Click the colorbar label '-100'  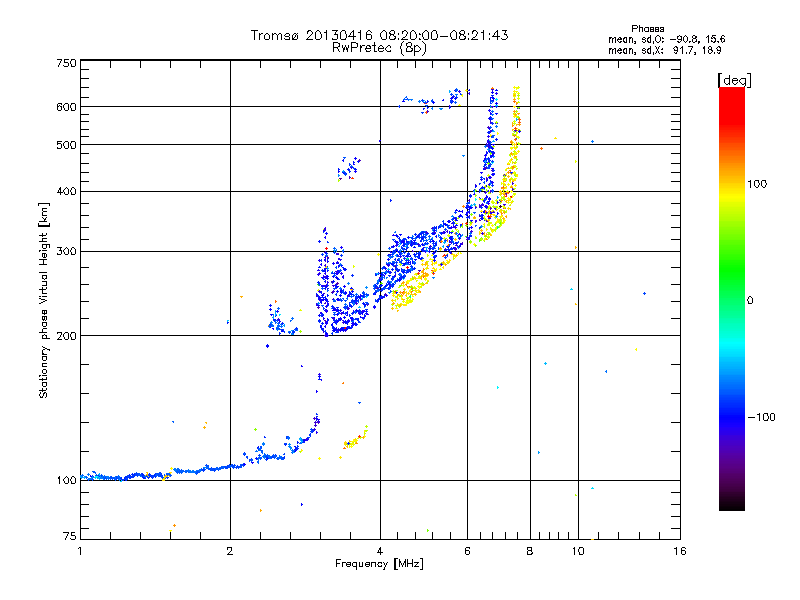[761, 417]
